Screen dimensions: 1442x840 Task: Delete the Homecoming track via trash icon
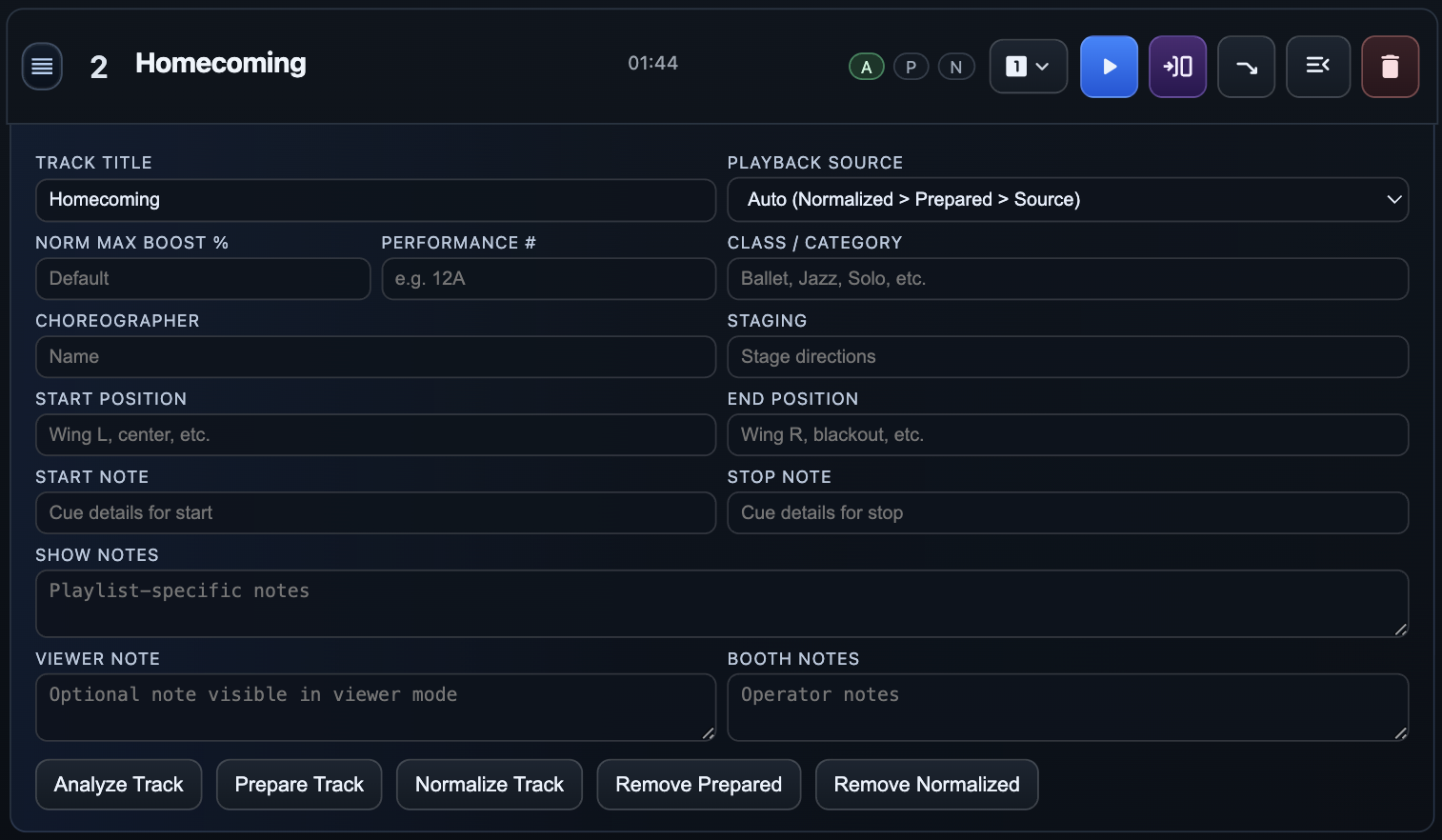click(1390, 67)
